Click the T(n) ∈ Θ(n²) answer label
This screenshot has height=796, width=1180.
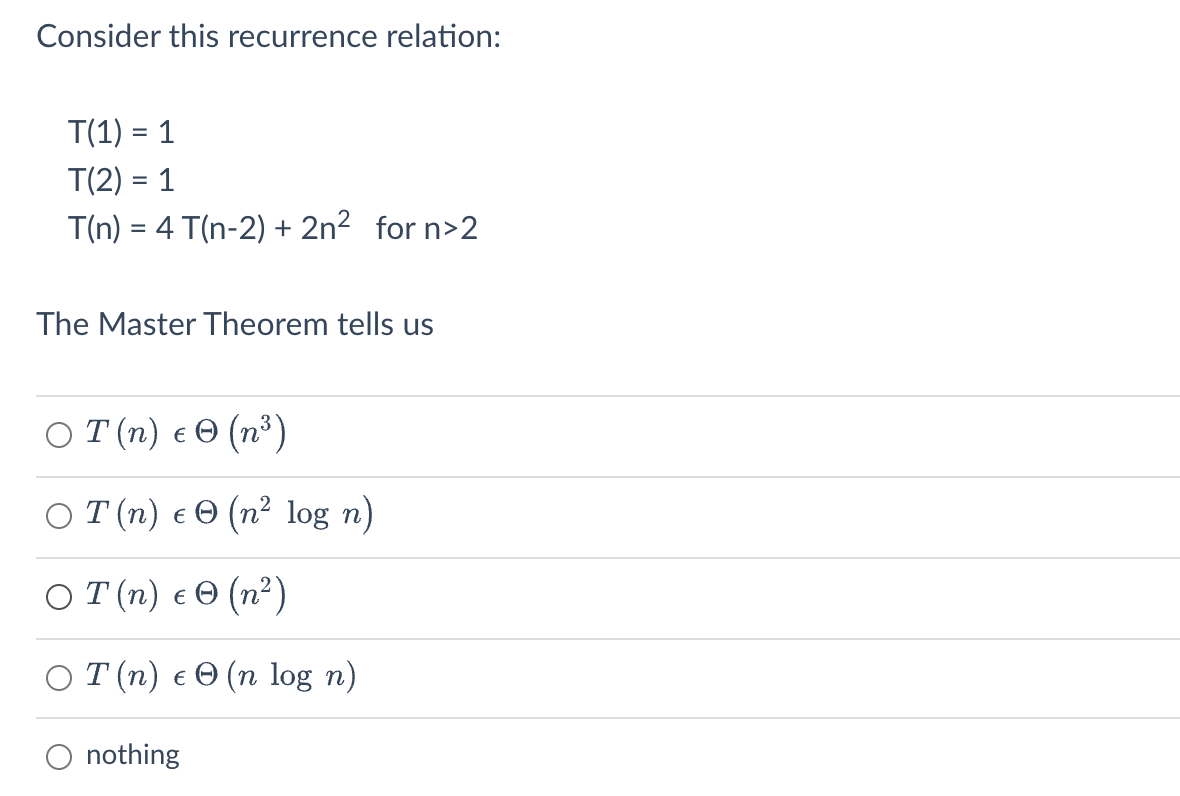[x=186, y=595]
